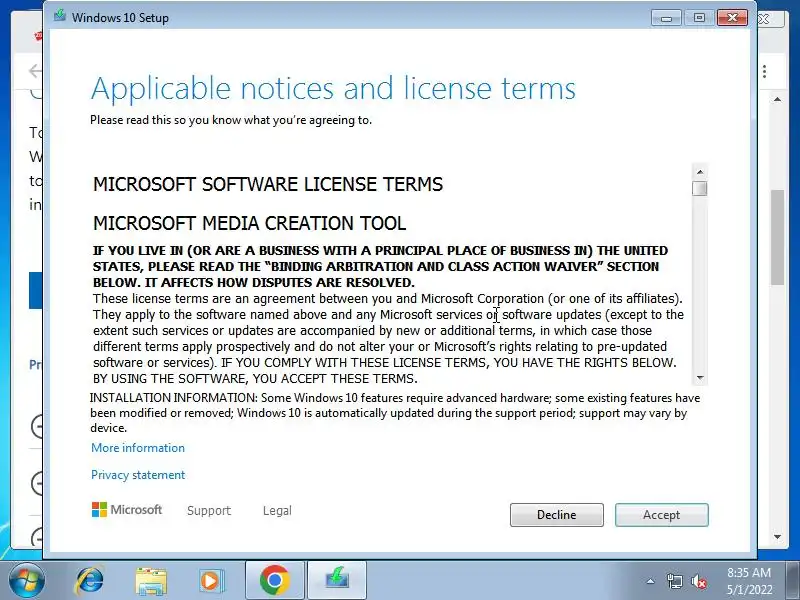Screen dimensions: 800x600
Task: Maximize the Windows 10 Setup window
Action: click(699, 18)
